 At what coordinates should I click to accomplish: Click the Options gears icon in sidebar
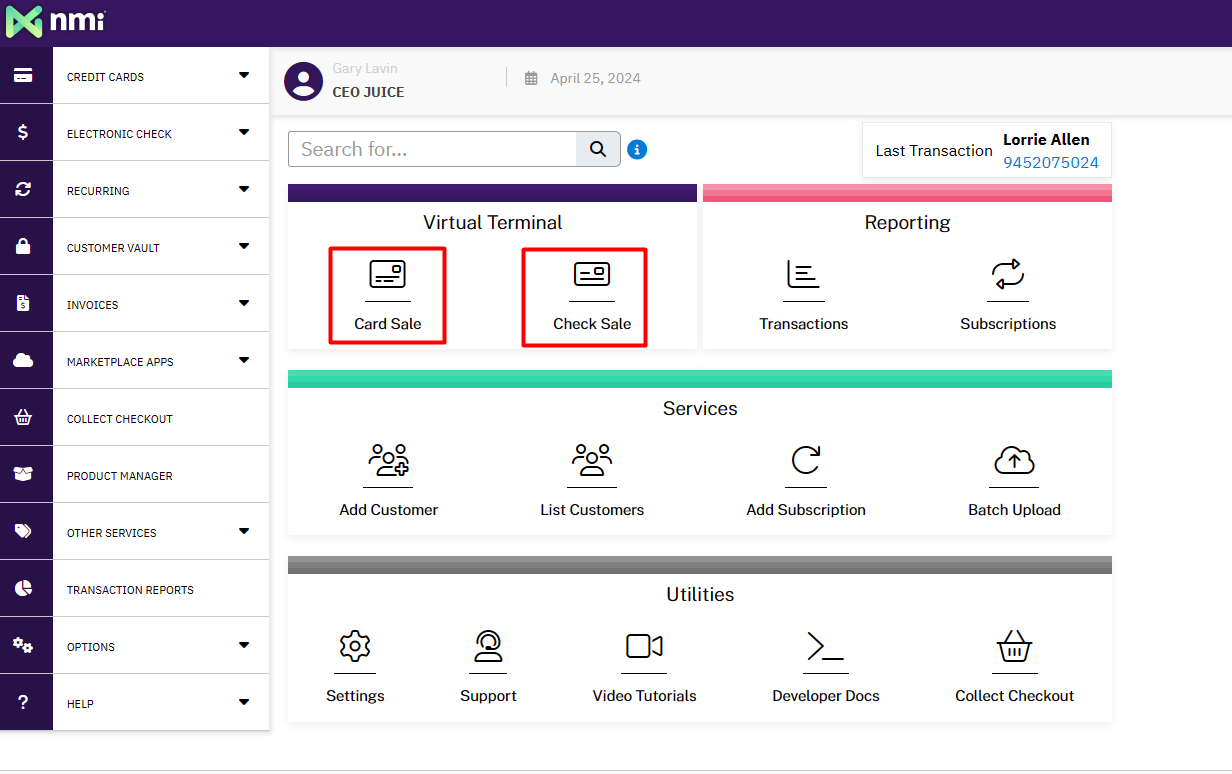23,645
